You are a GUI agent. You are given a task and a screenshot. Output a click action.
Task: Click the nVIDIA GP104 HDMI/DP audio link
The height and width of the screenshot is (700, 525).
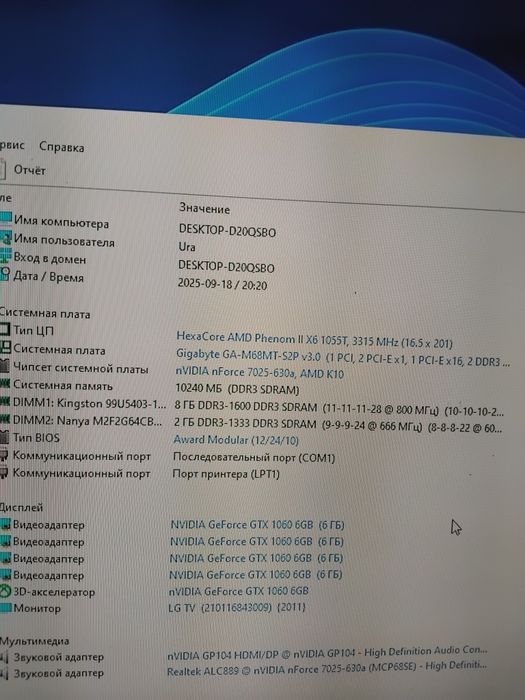coord(327,654)
